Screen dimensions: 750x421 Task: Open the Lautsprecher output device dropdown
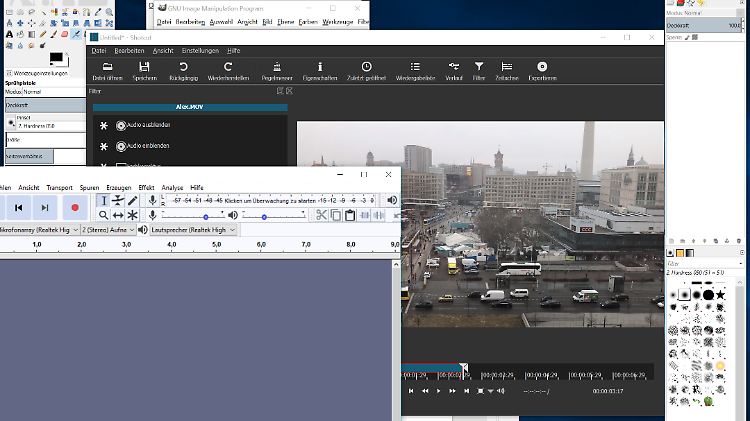point(192,230)
